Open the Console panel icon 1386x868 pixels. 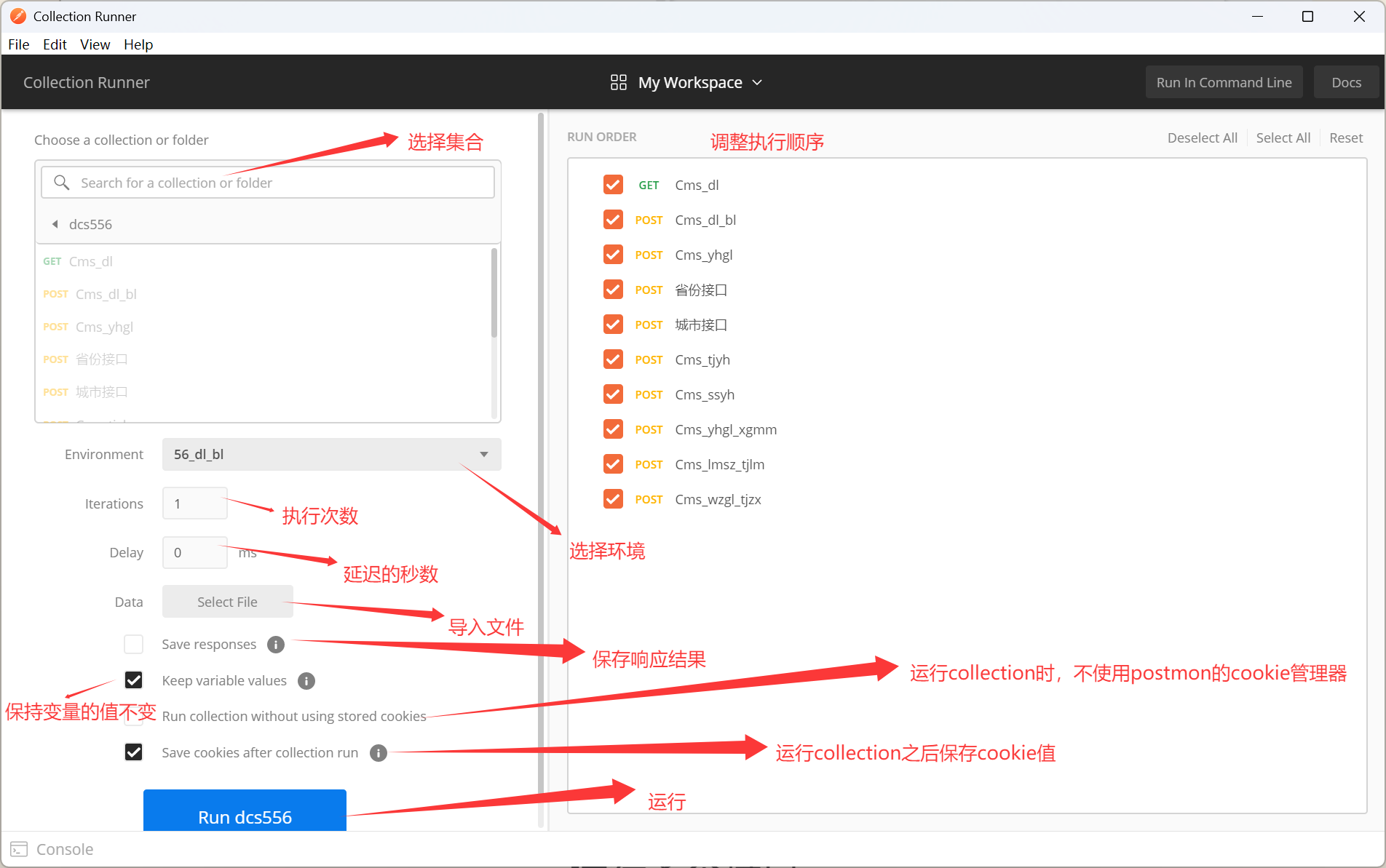tap(19, 849)
